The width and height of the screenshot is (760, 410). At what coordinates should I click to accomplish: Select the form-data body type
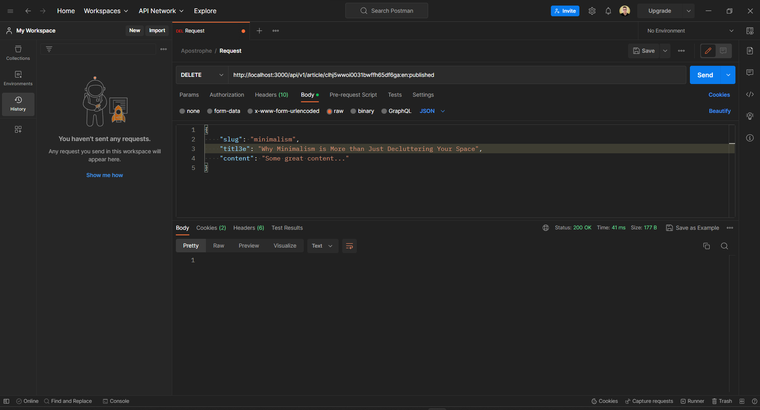[223, 111]
